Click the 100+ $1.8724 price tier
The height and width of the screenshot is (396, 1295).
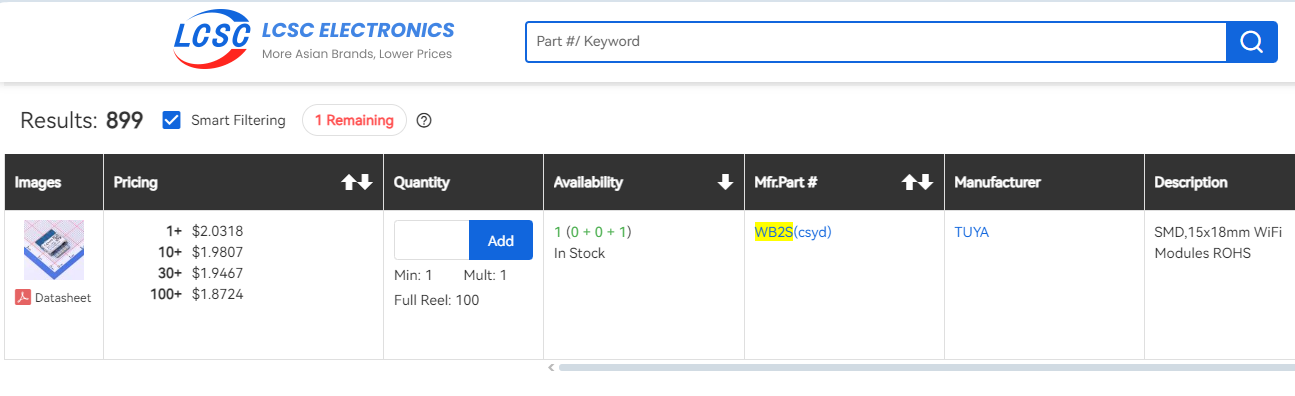click(x=197, y=294)
